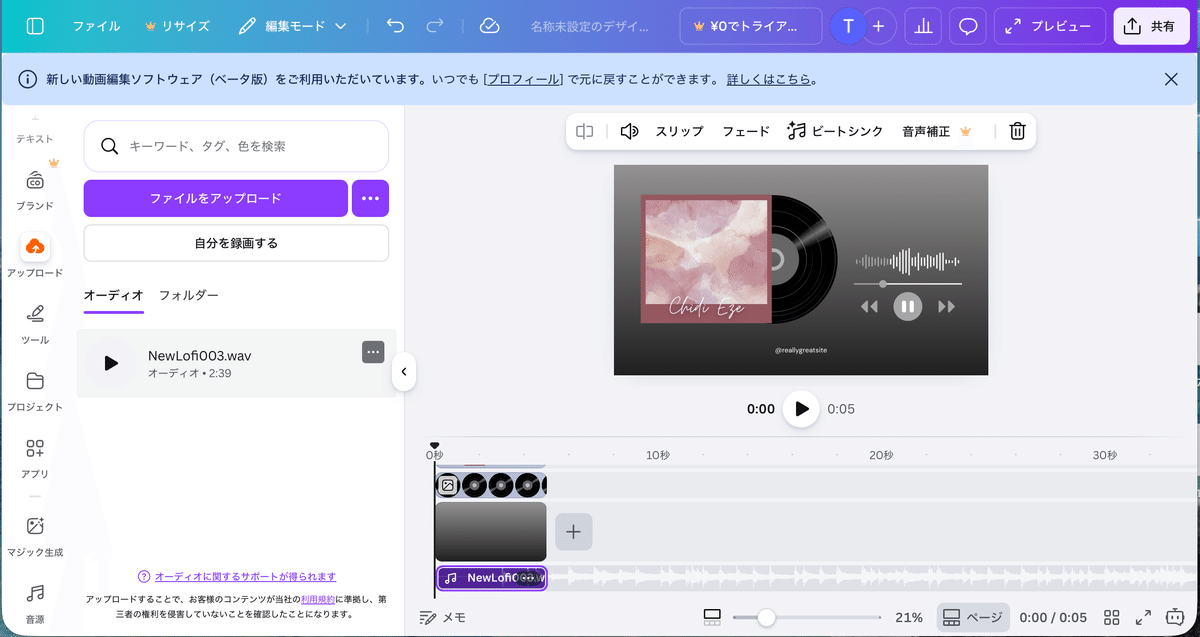
Task: Open the ファイル menu
Action: click(x=96, y=27)
